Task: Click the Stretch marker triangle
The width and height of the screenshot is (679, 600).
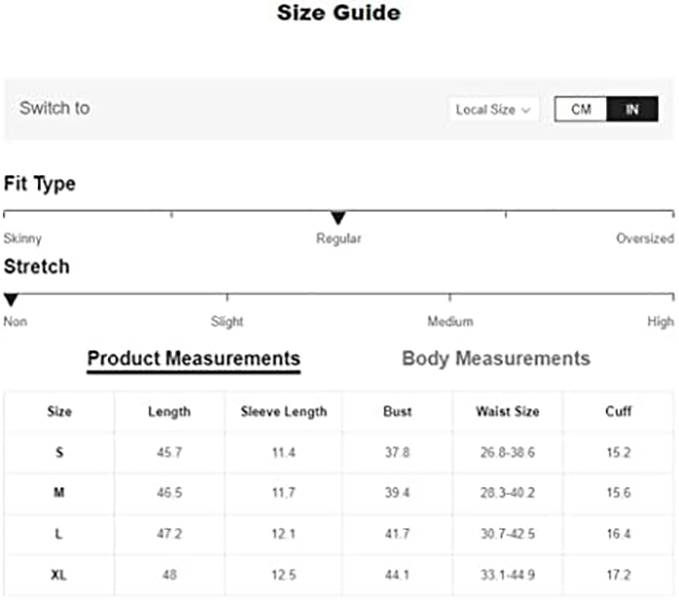Action: (x=11, y=300)
